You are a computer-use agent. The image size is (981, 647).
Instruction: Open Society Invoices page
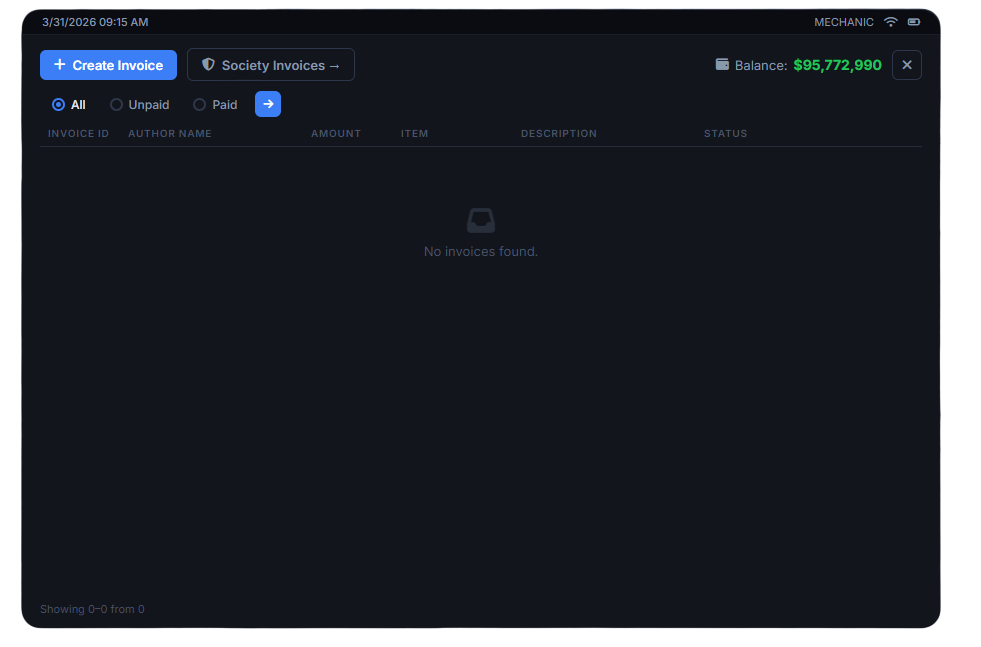(x=271, y=65)
